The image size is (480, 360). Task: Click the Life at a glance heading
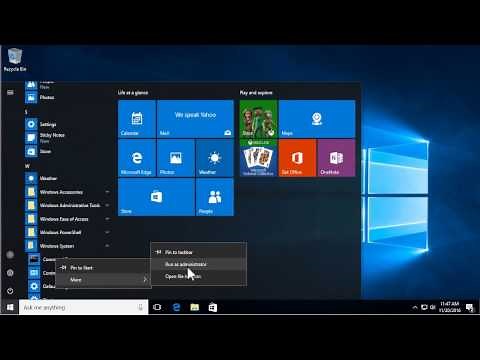[133, 92]
